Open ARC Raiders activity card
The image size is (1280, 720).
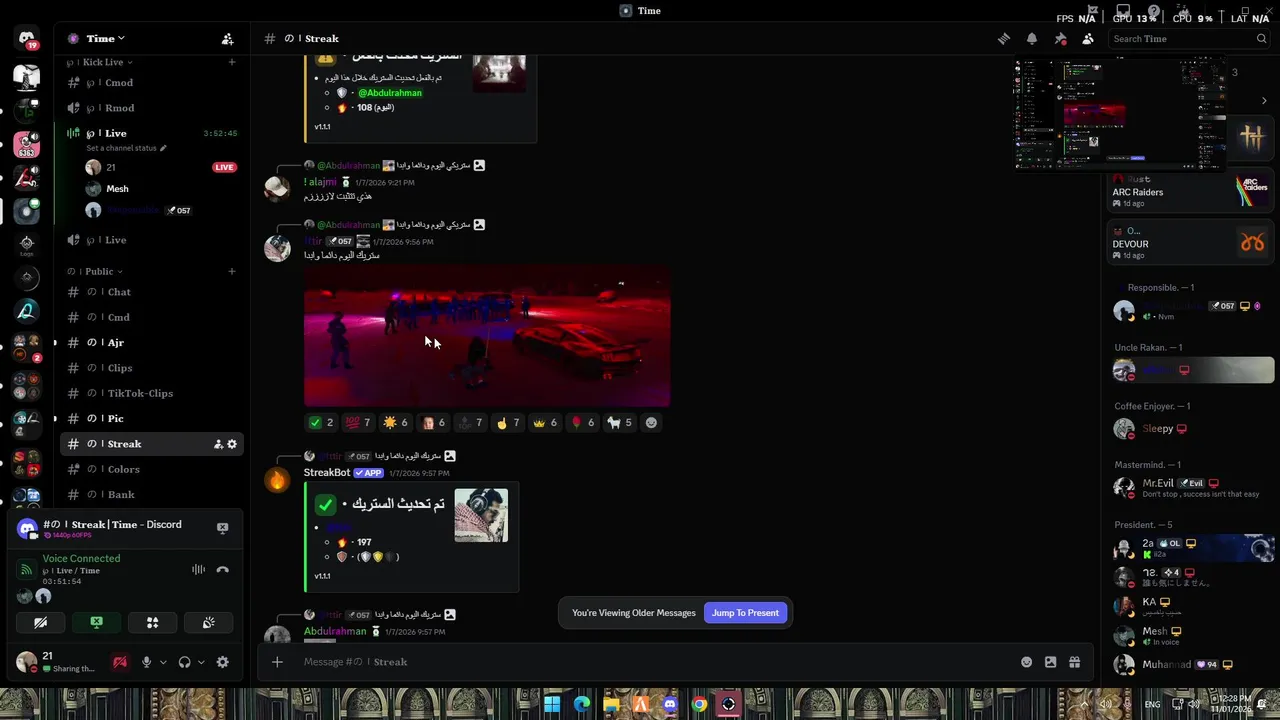1190,191
